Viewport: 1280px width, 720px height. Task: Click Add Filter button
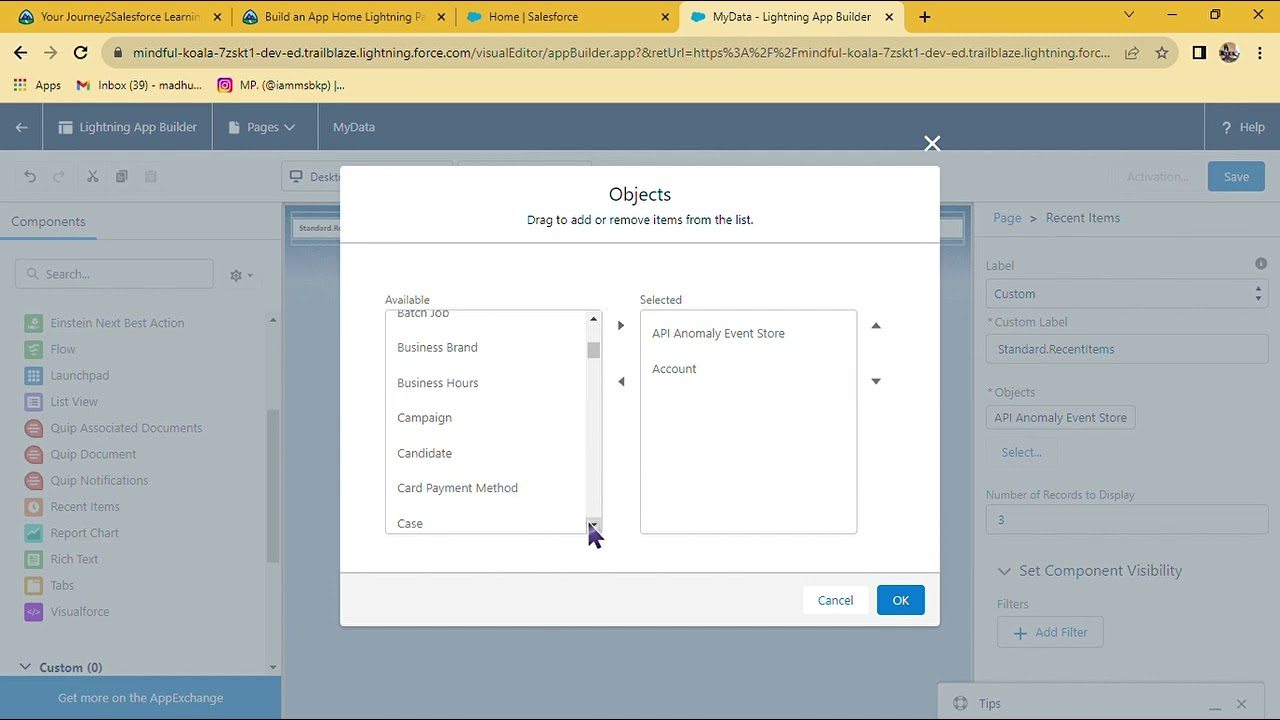point(1050,632)
